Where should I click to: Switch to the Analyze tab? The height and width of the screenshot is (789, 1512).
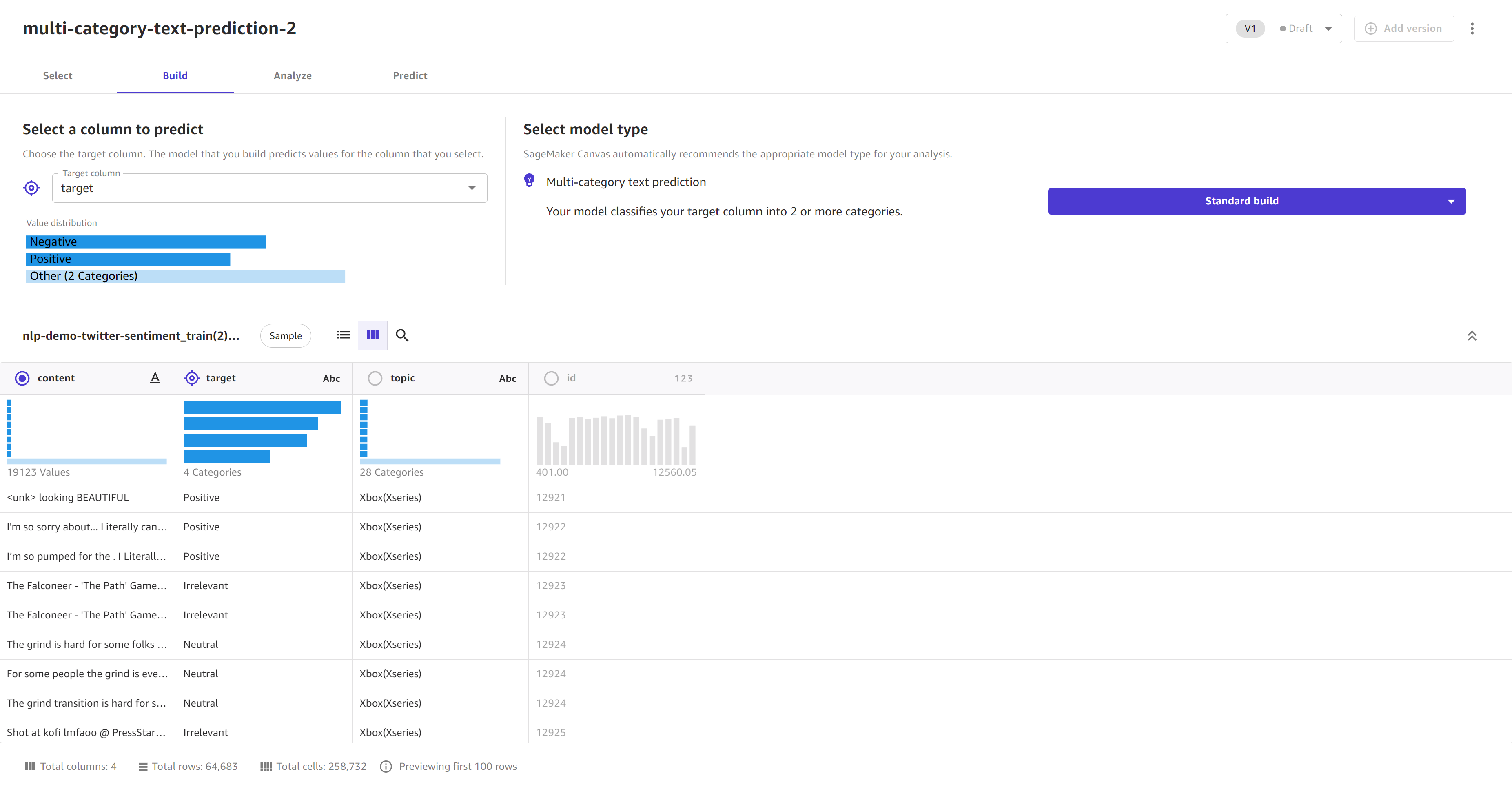(293, 75)
